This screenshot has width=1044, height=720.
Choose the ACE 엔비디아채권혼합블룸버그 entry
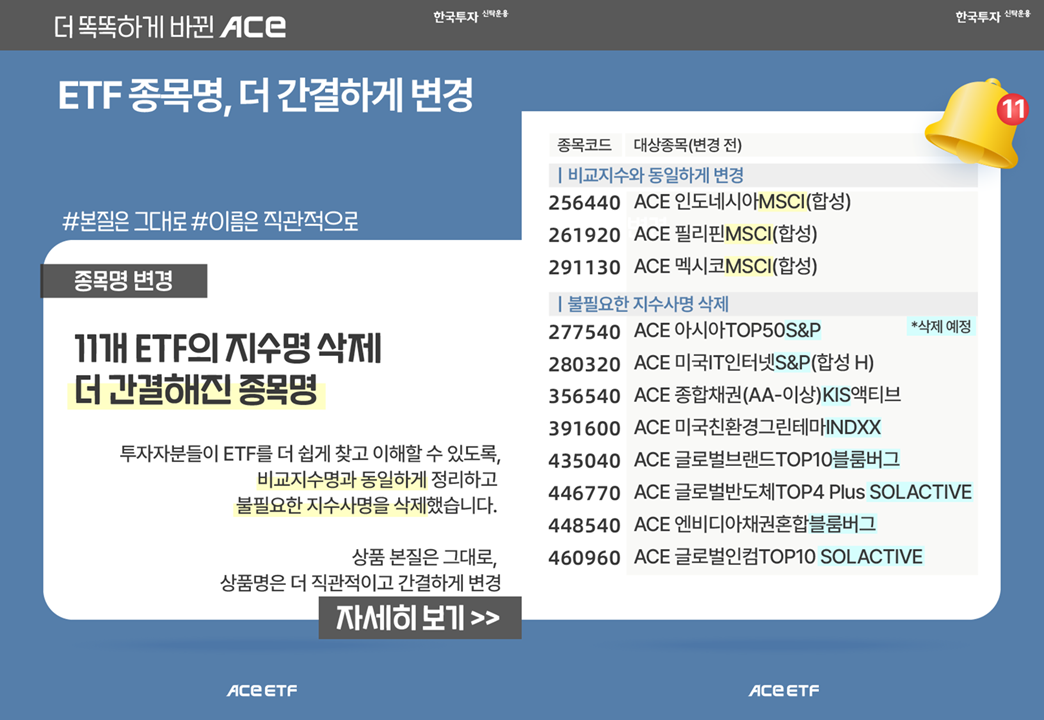[754, 524]
